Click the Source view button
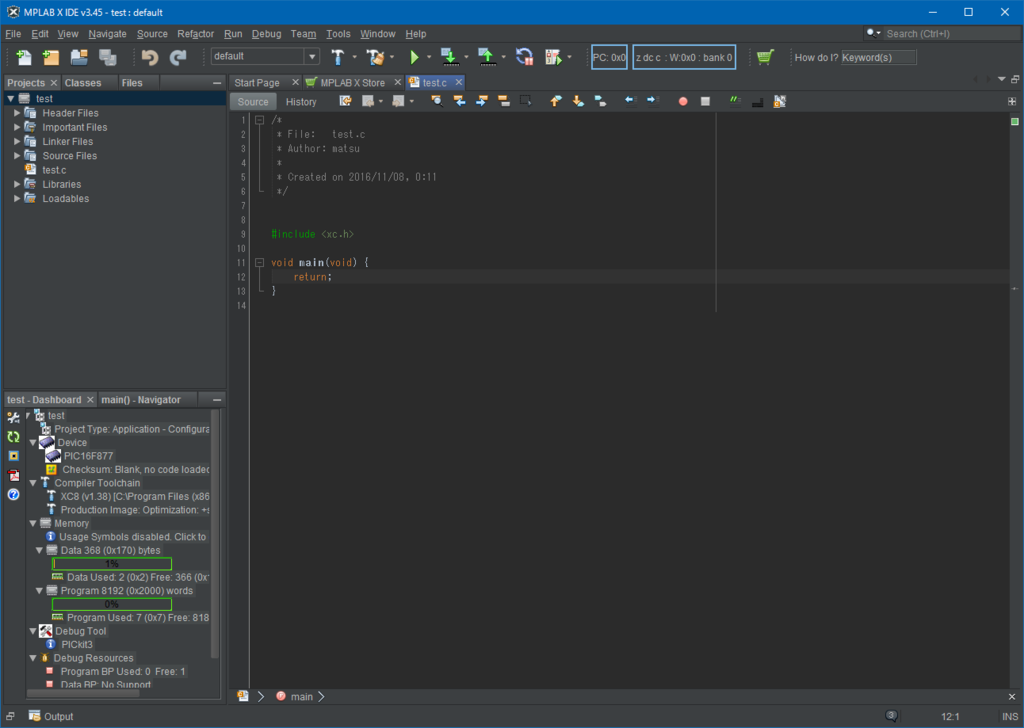Viewport: 1024px width, 728px height. [253, 102]
